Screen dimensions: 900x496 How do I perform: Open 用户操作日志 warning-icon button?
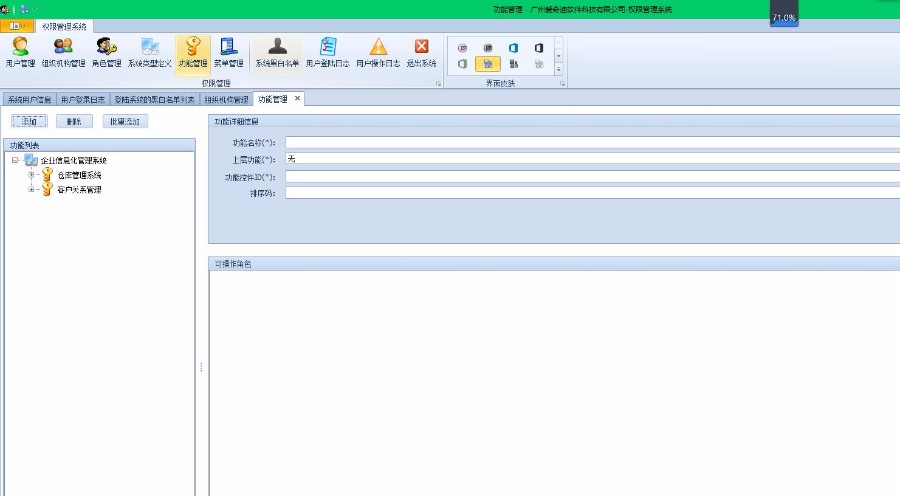click(378, 52)
